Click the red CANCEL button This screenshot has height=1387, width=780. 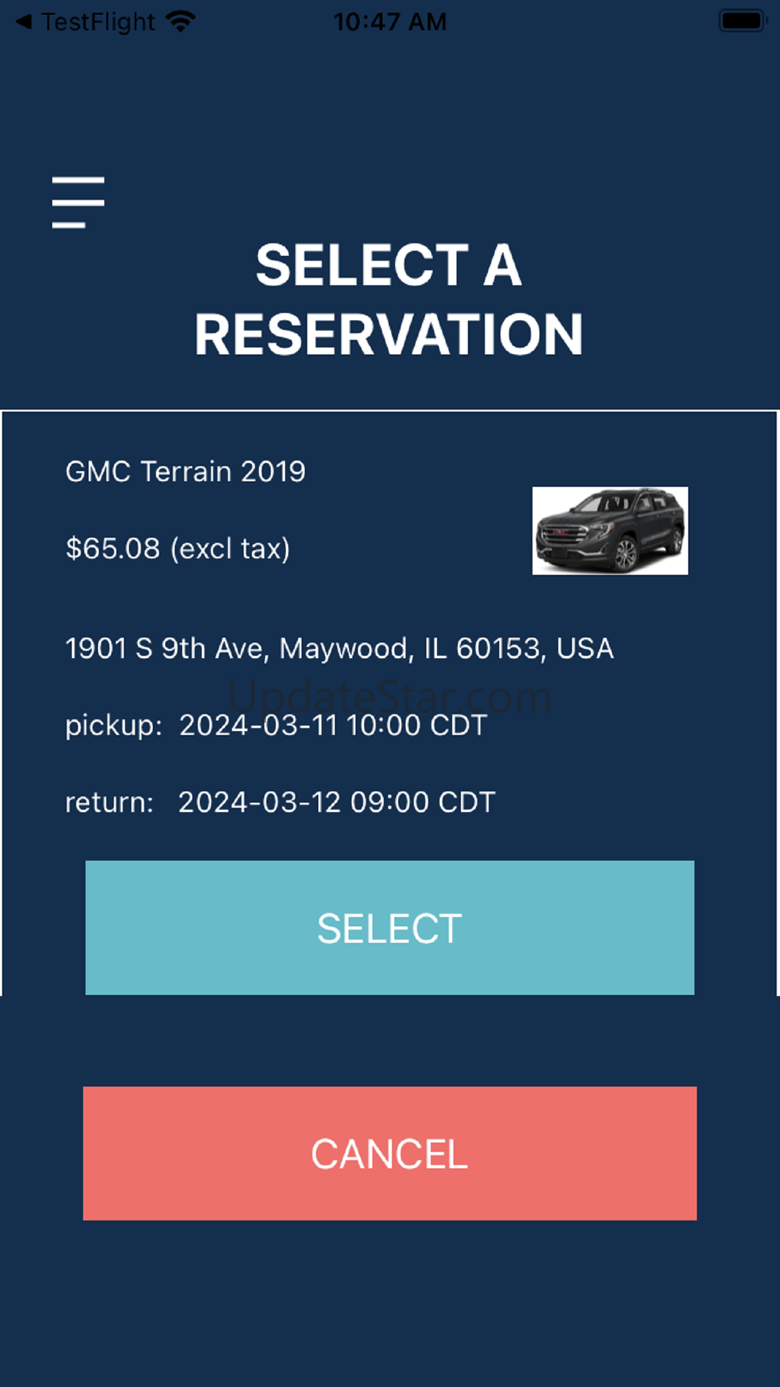click(x=390, y=1153)
